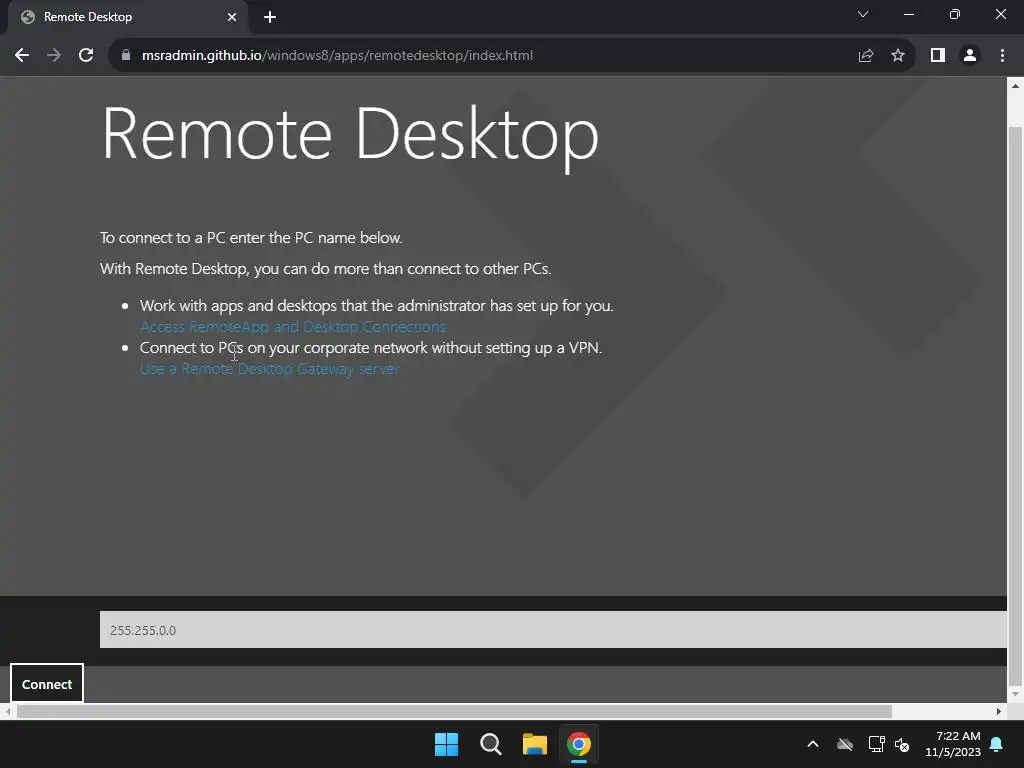This screenshot has width=1024, height=768.
Task: Click the Chrome taskbar icon
Action: pyautogui.click(x=579, y=744)
